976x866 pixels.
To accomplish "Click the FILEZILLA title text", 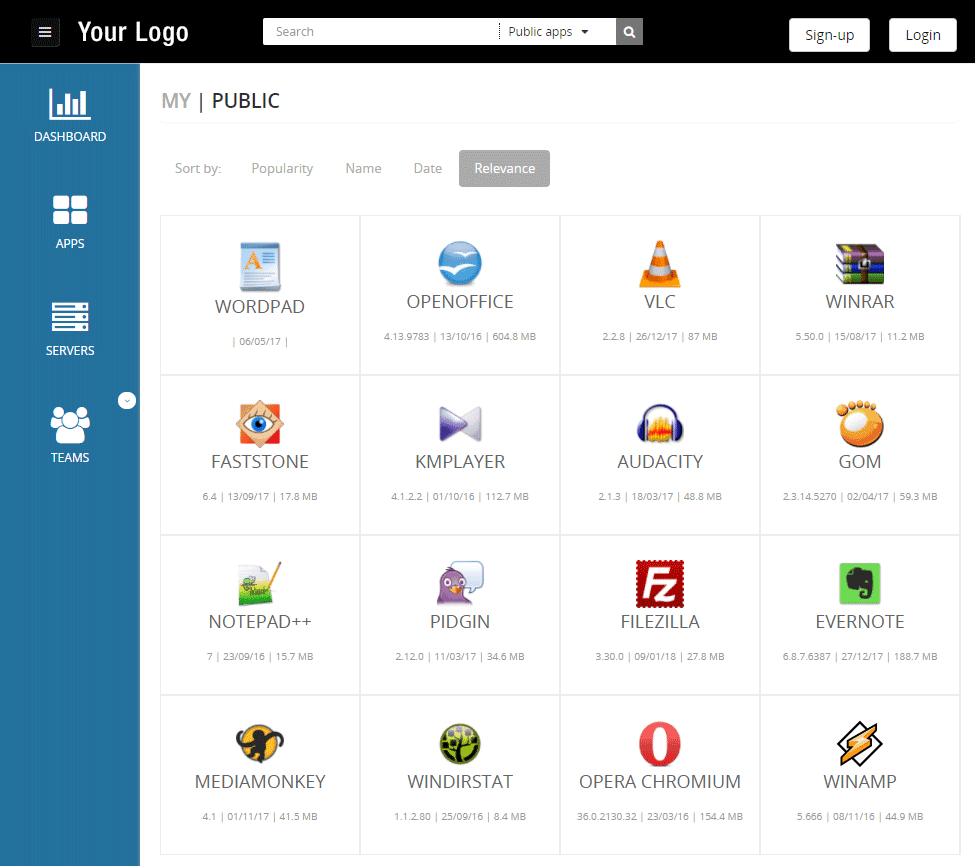I will pyautogui.click(x=660, y=621).
